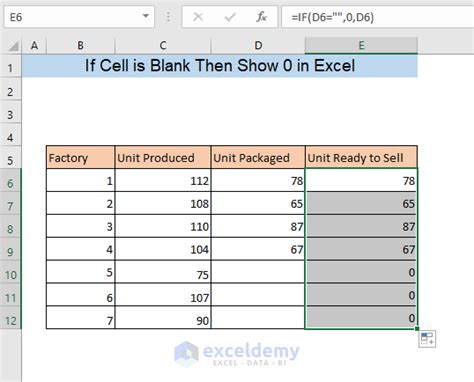Viewport: 474px width, 382px height.
Task: Select row 1 header
Action: click(11, 67)
